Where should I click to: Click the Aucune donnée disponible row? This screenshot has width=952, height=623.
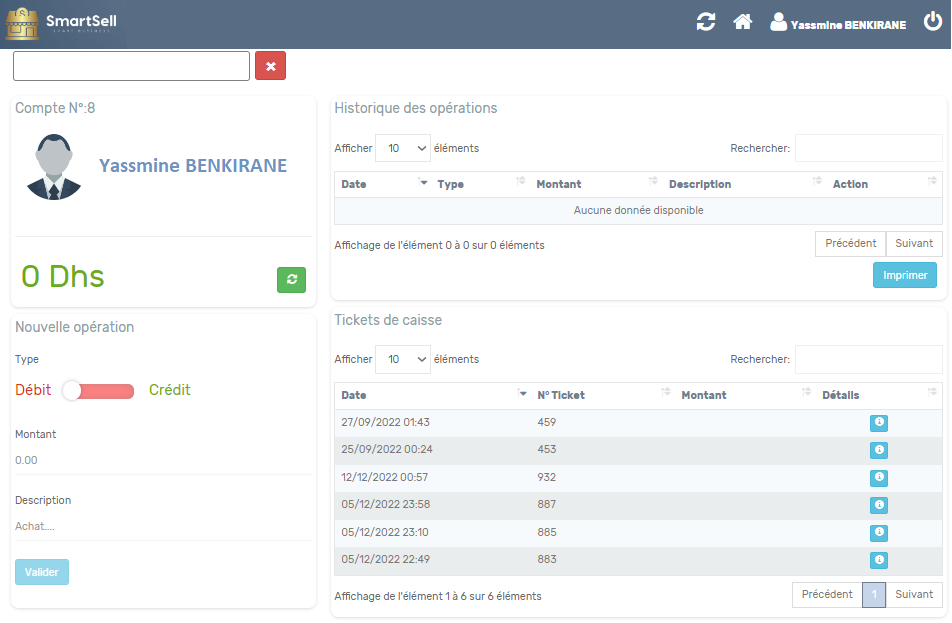tap(638, 211)
